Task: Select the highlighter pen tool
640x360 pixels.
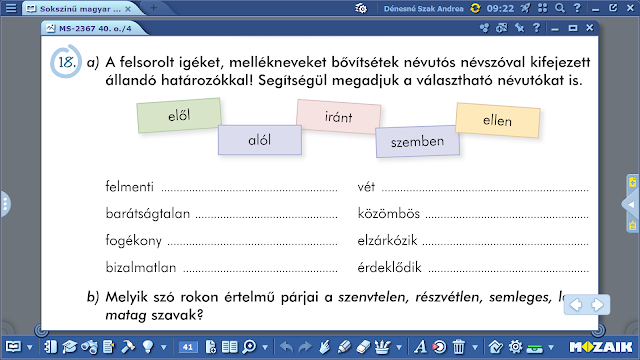Action: pyautogui.click(x=344, y=347)
